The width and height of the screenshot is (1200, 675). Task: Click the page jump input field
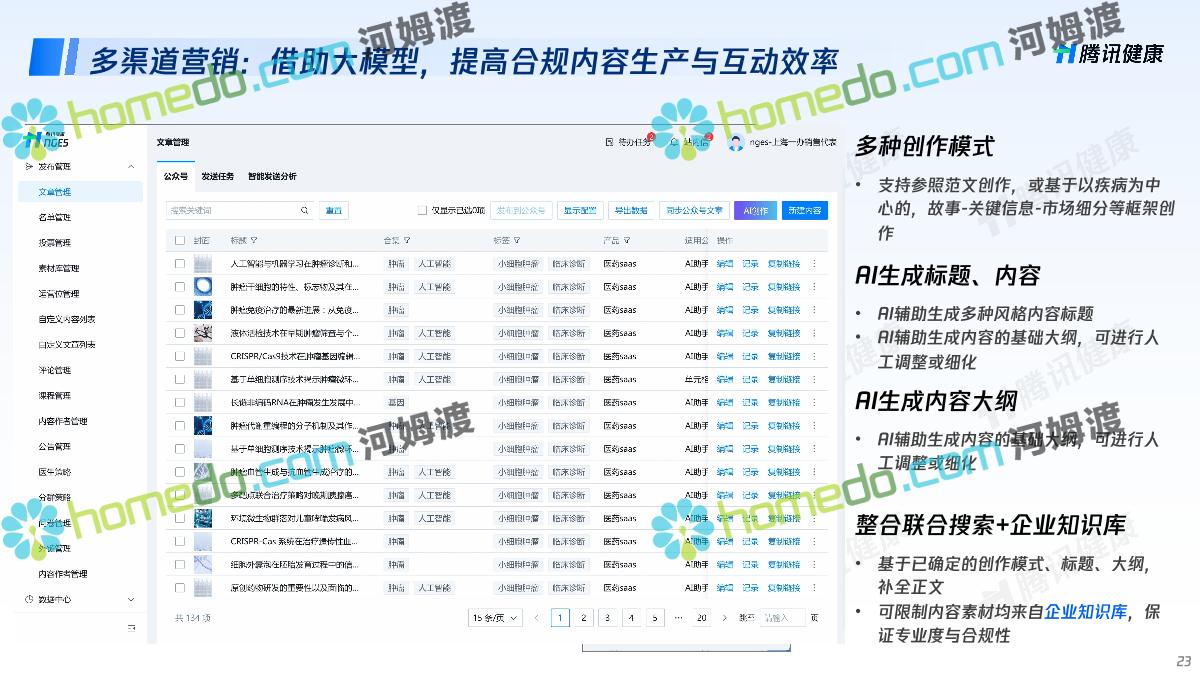(781, 618)
